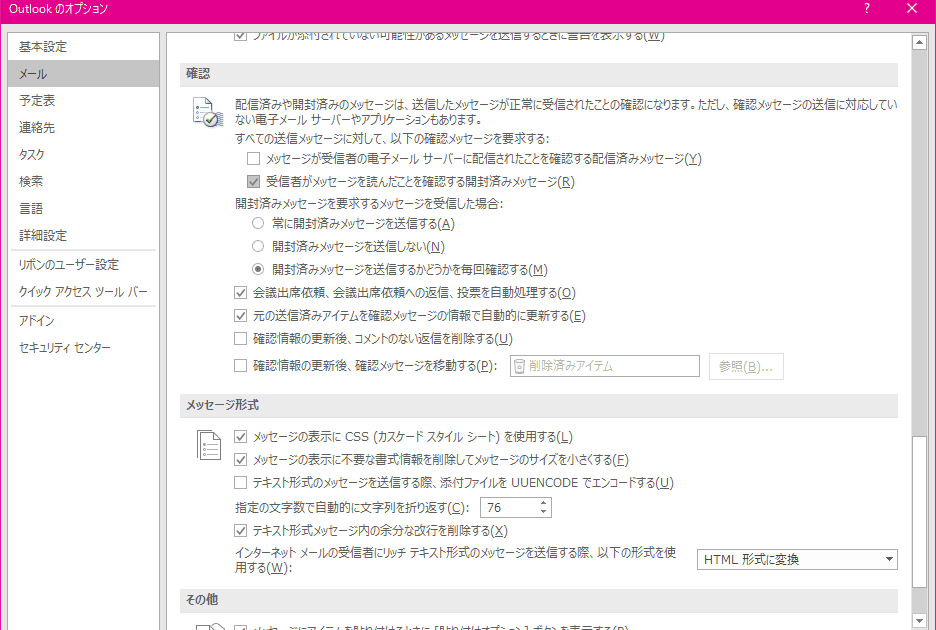Open the HTML 形式に変換 dropdown
Viewport: 936px width, 630px height.
click(x=797, y=560)
